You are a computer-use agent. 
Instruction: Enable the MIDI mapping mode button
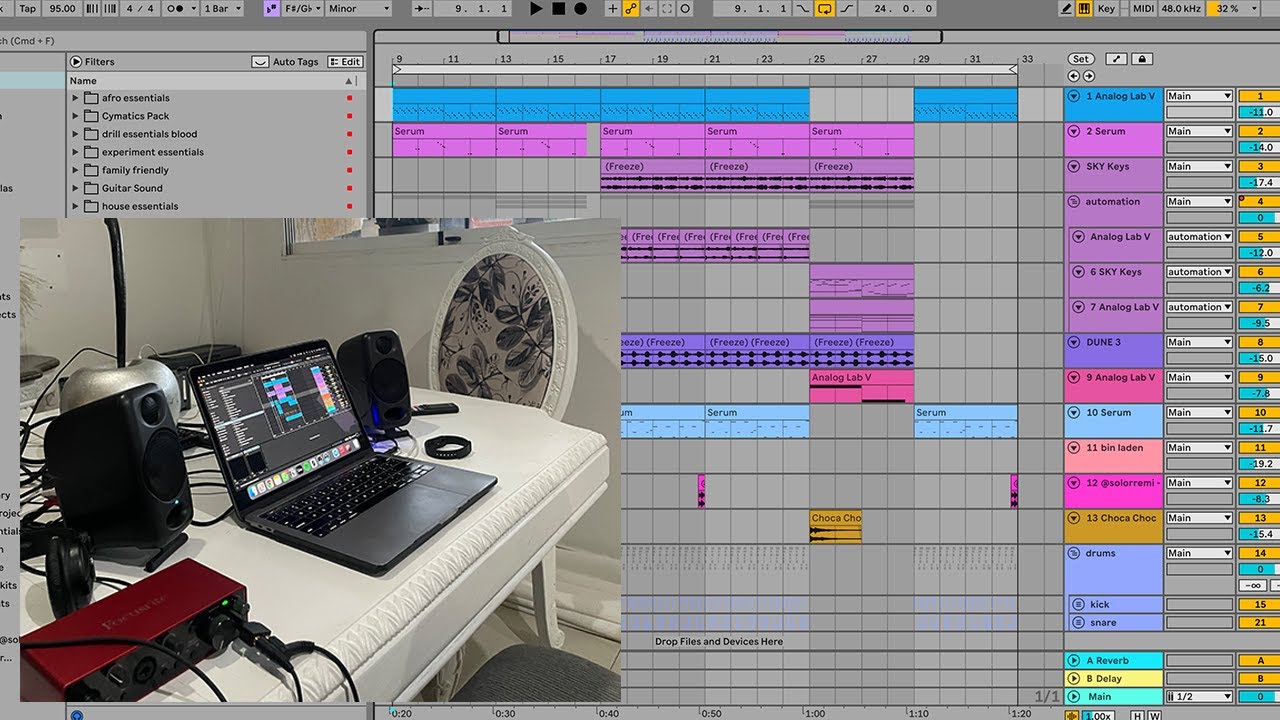[1142, 8]
